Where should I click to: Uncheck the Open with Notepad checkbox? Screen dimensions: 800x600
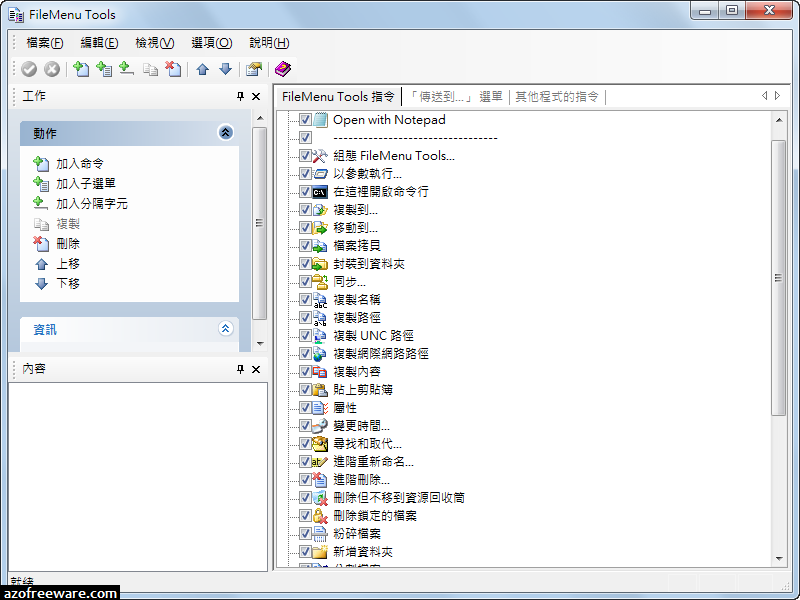coord(305,120)
